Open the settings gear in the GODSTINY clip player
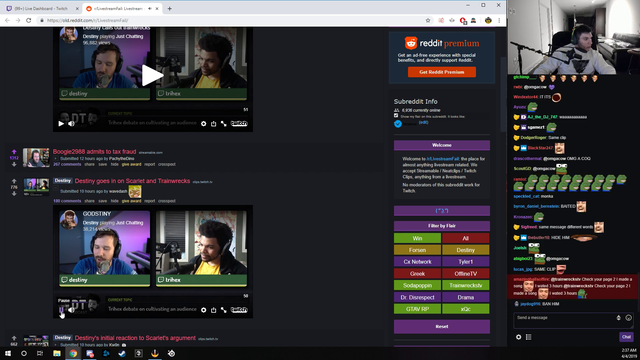640x360 pixels. 203,310
